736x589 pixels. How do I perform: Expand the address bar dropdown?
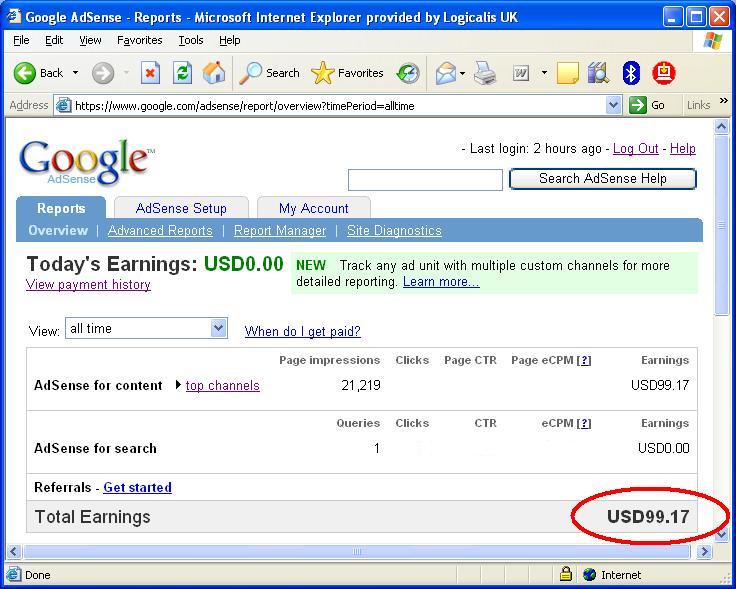pyautogui.click(x=613, y=105)
